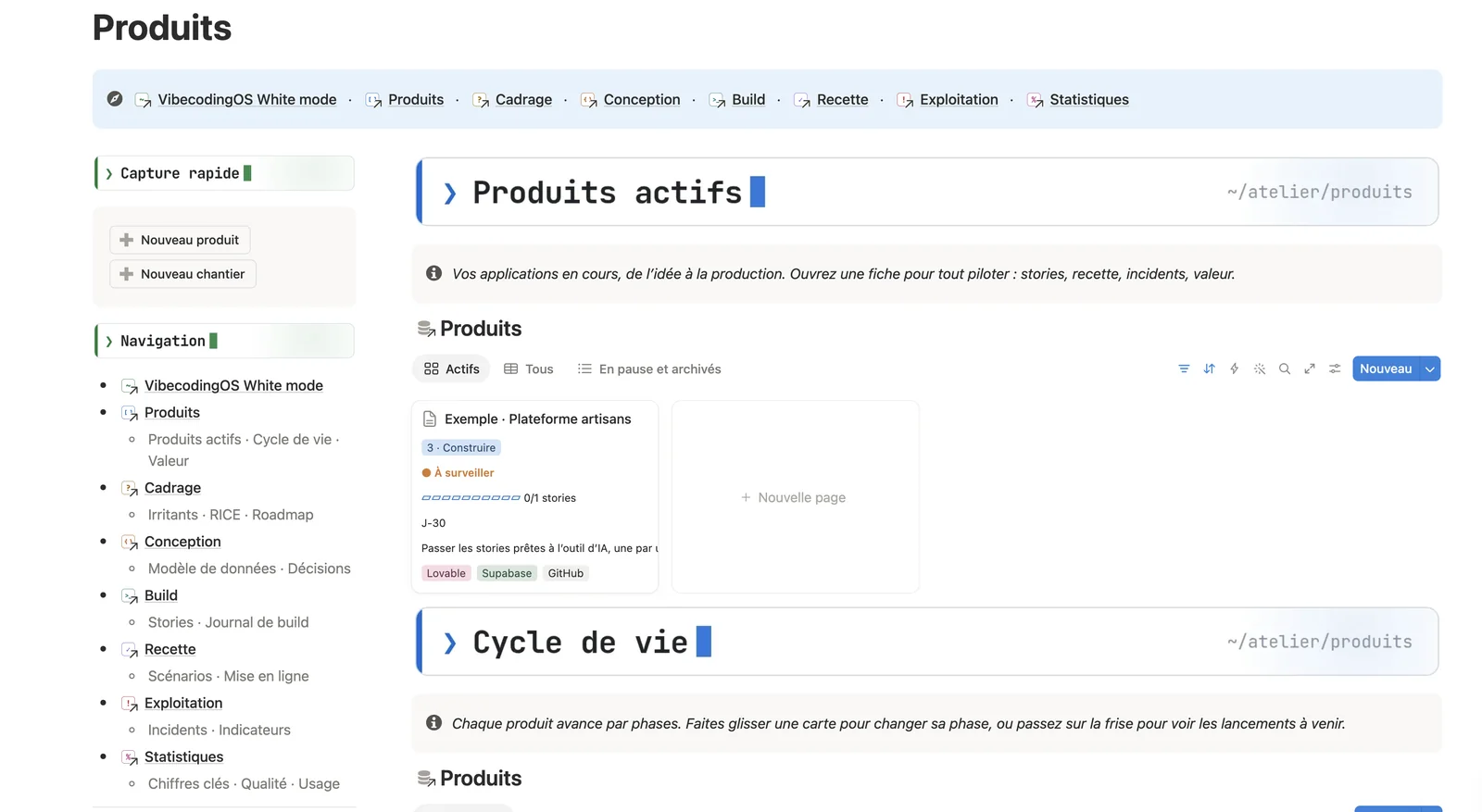The height and width of the screenshot is (812, 1482).
Task: Click the plus icon on Nouveau produit
Action: [127, 240]
